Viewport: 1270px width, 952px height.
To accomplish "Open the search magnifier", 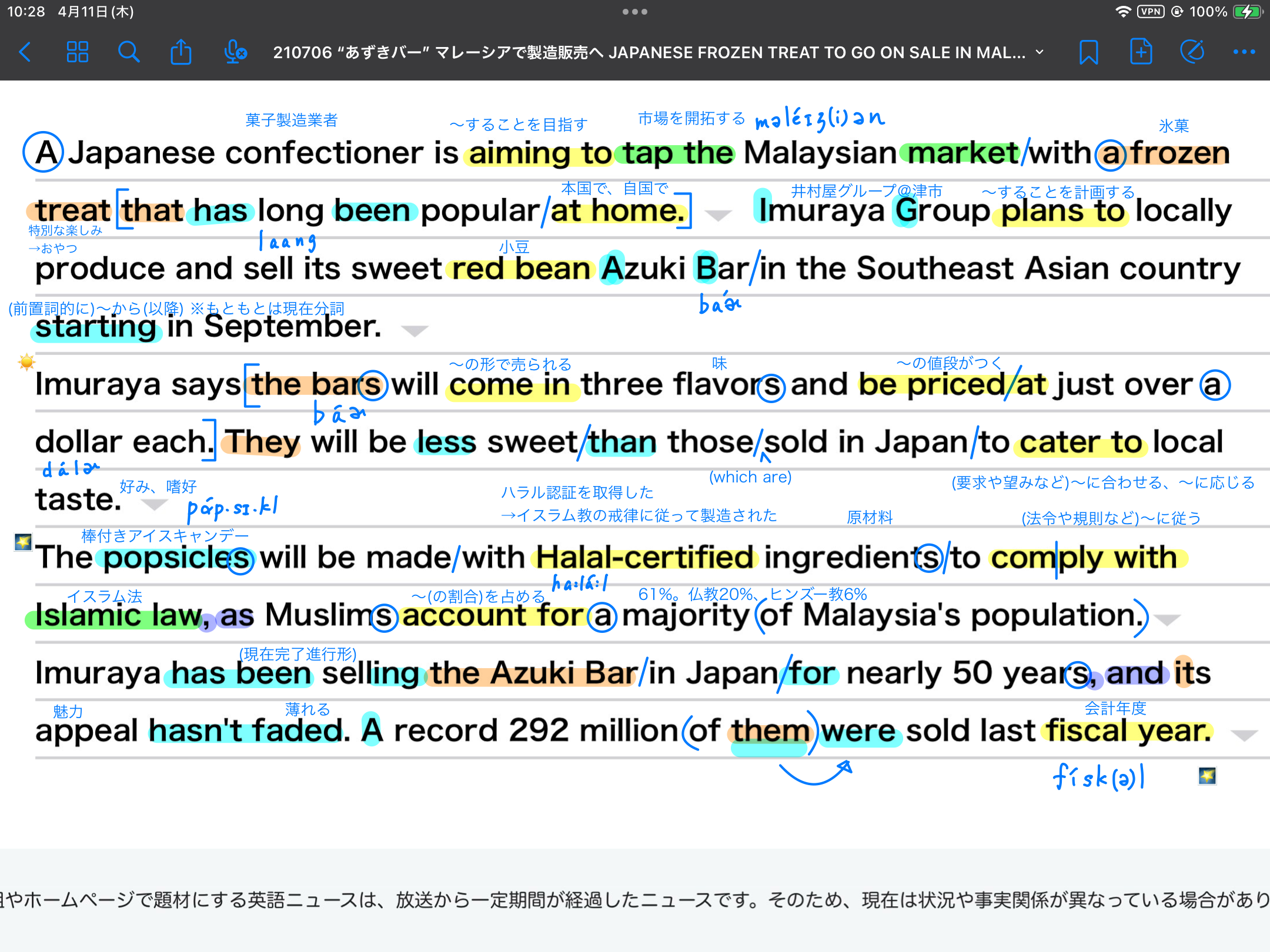I will (128, 52).
